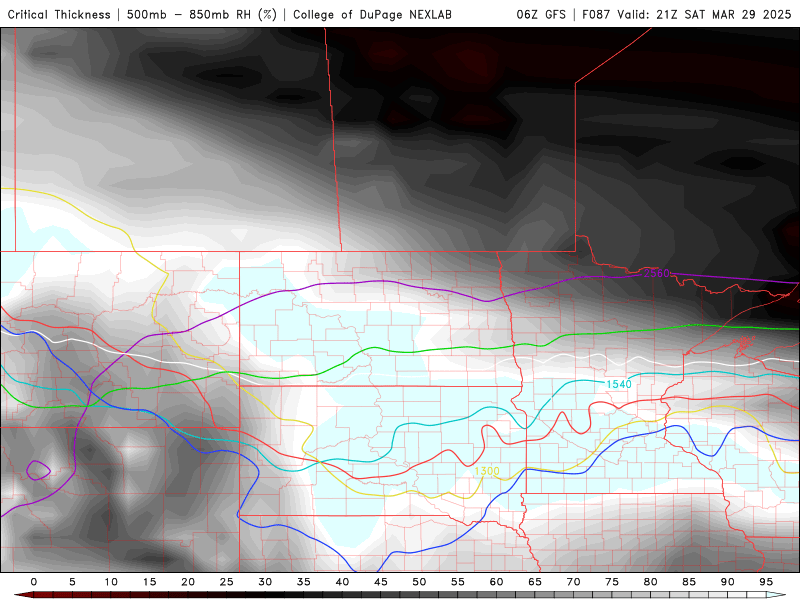The width and height of the screenshot is (800, 600).
Task: Select the "75" color scale label
Action: pyautogui.click(x=612, y=582)
